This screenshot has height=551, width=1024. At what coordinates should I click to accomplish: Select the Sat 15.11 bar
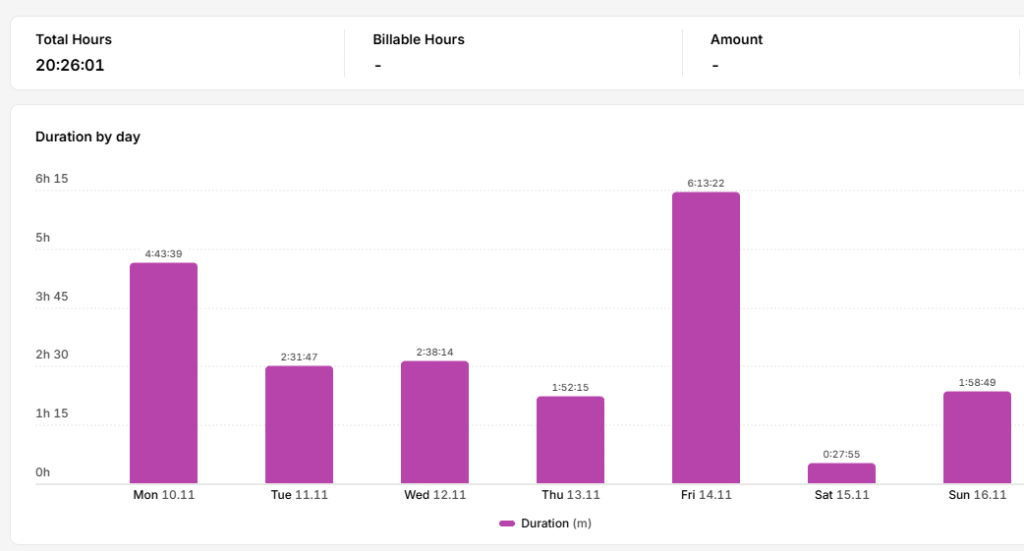841,473
